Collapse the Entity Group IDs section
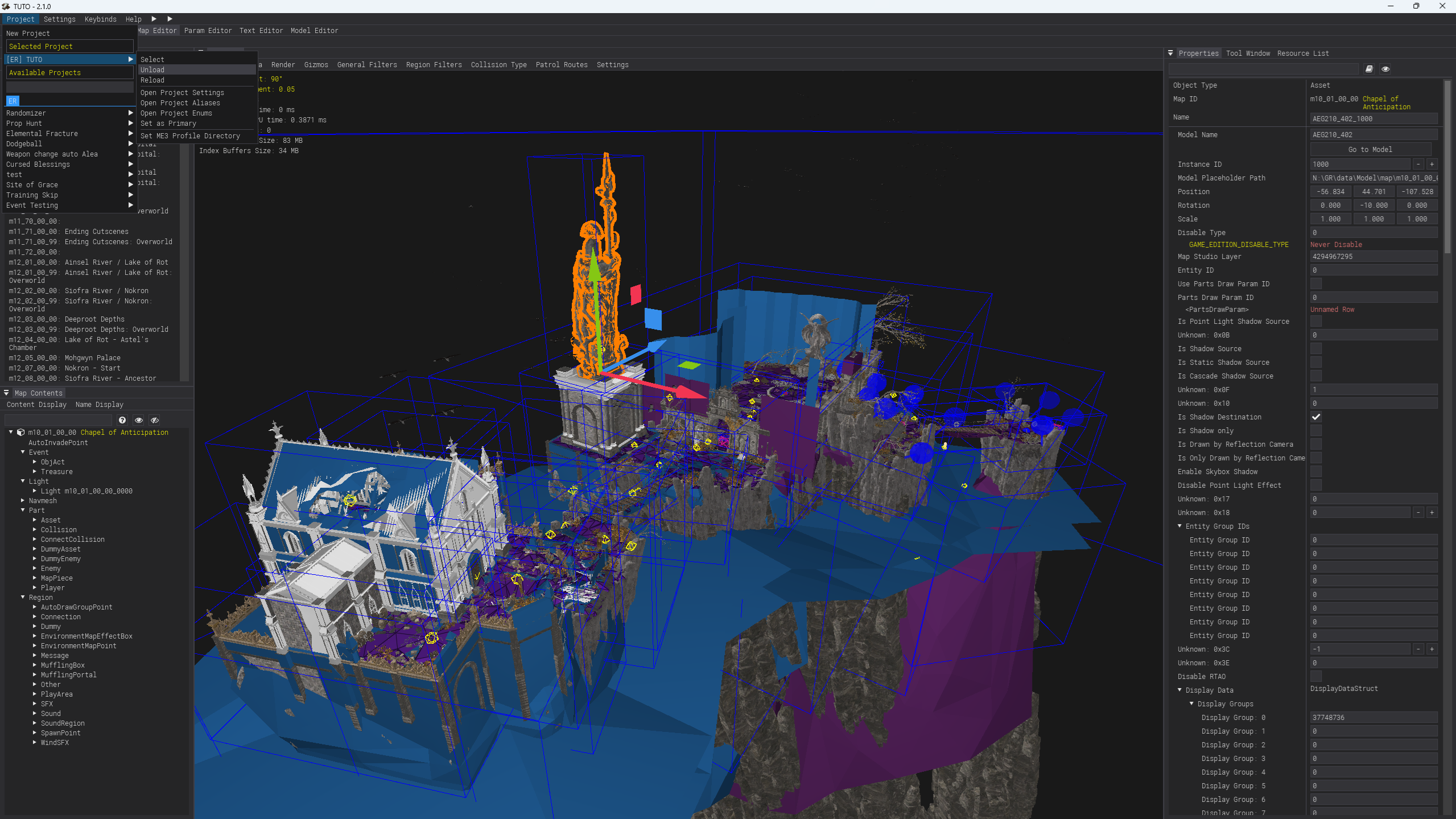 (x=1179, y=526)
